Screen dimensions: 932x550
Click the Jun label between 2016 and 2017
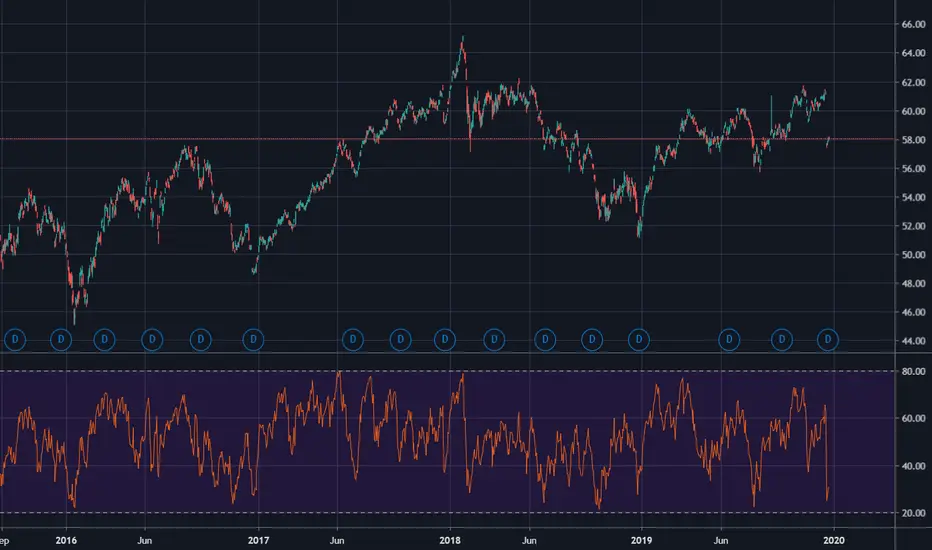144,540
